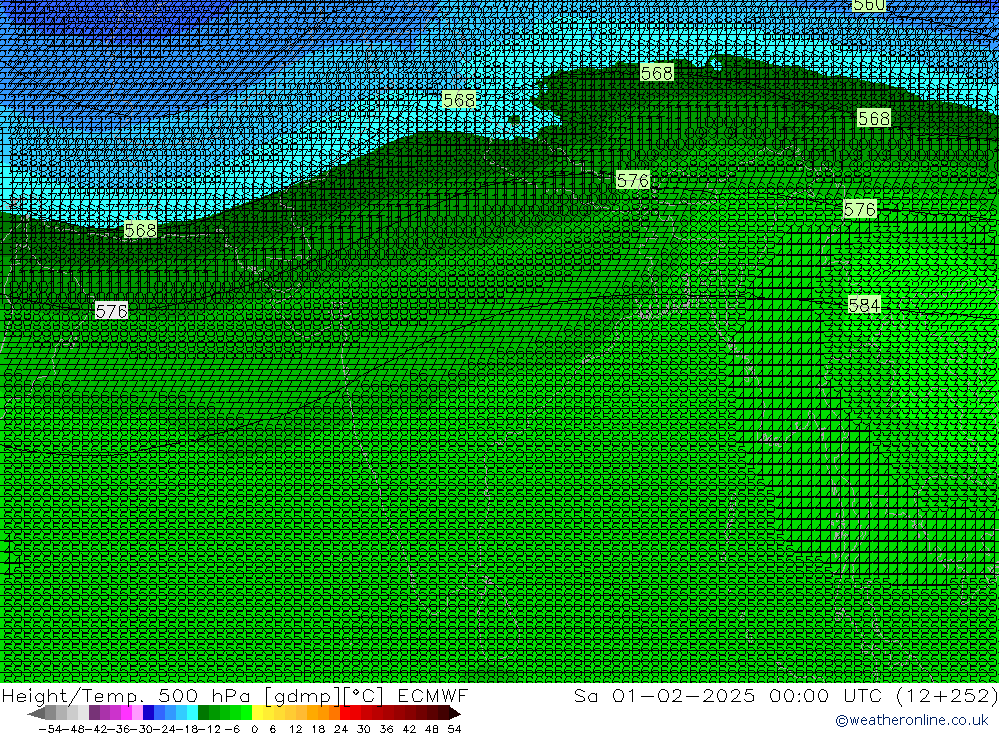This screenshot has height=733, width=1000.
Task: Click the ECMWF model name in the title
Action: [x=432, y=695]
